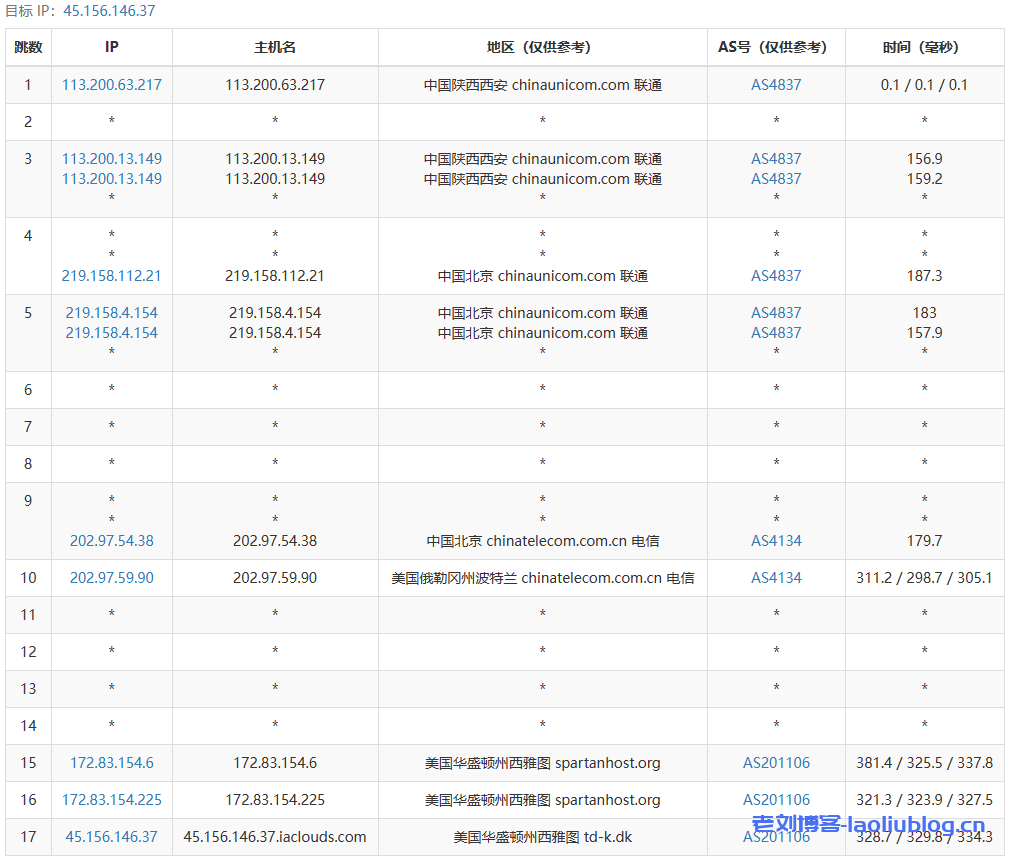
Task: Click the 地区（仅供参考）column header
Action: pos(542,47)
